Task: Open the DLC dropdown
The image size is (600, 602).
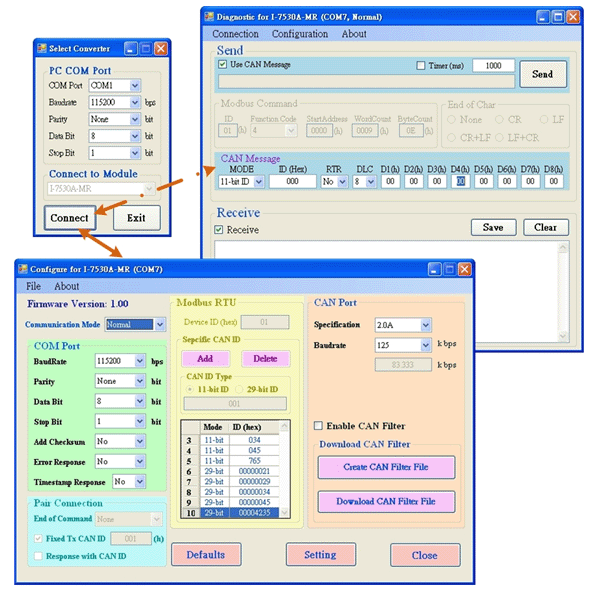Action: (x=371, y=181)
